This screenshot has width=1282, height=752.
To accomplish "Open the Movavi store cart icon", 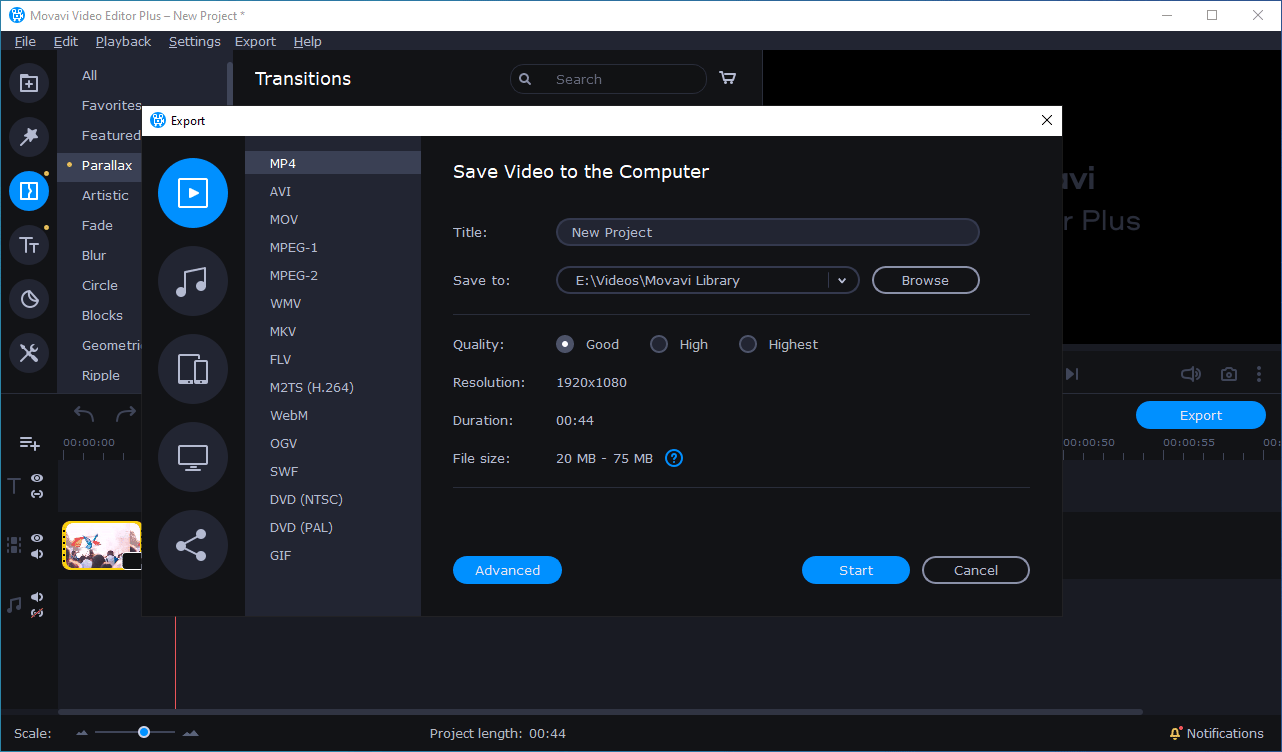I will [728, 79].
